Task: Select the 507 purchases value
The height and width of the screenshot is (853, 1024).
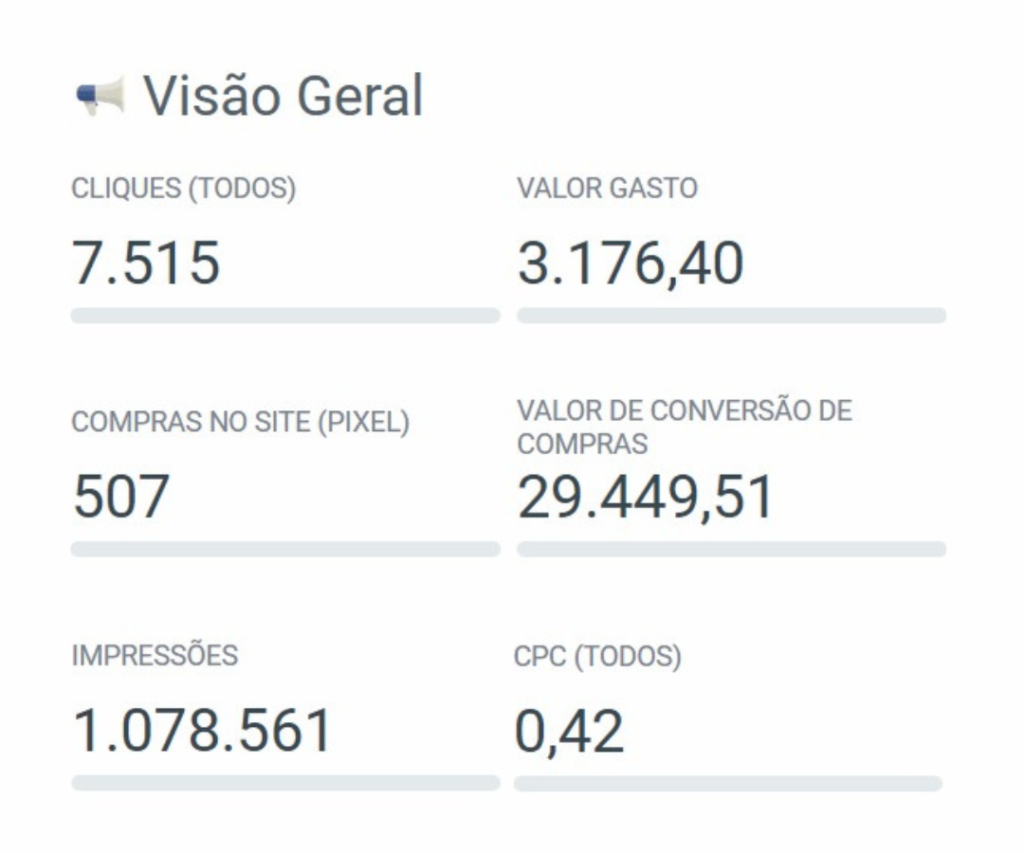Action: click(x=121, y=497)
